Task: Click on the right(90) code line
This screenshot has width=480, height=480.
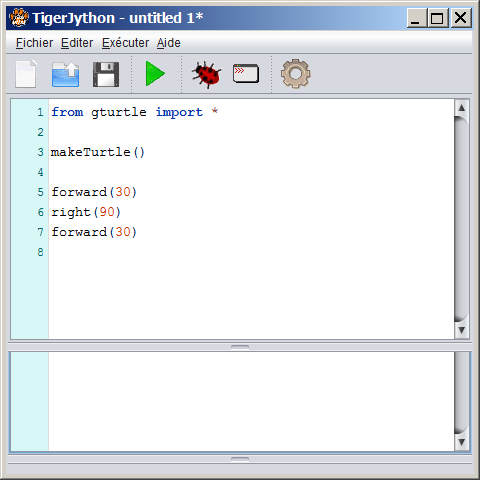Action: tap(86, 212)
